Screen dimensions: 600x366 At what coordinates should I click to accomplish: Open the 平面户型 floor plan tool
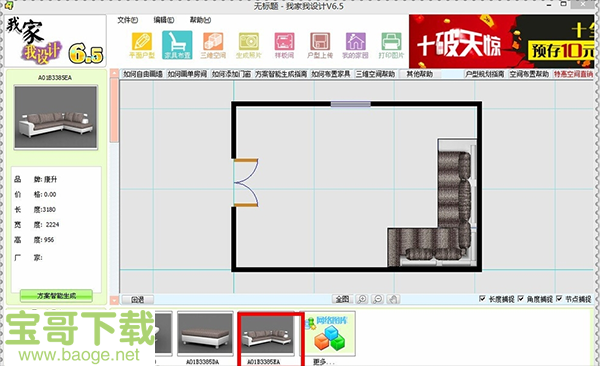click(142, 45)
